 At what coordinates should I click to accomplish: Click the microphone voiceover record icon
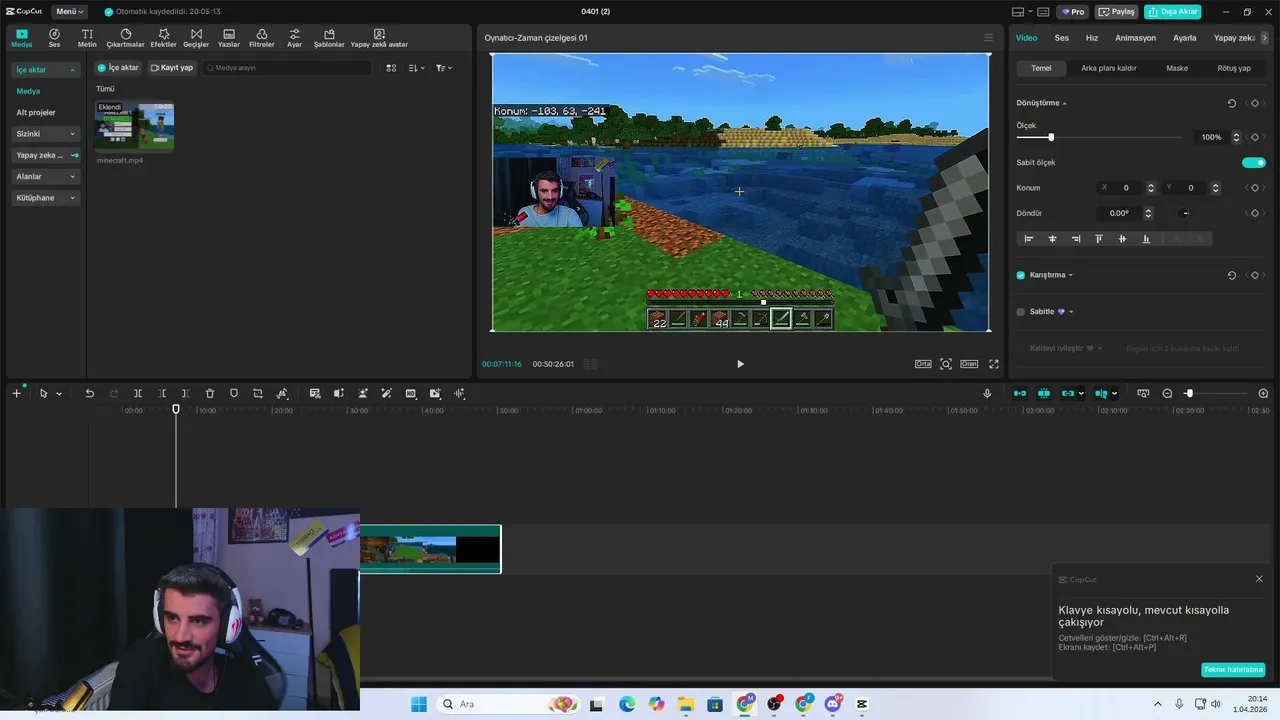coord(987,394)
